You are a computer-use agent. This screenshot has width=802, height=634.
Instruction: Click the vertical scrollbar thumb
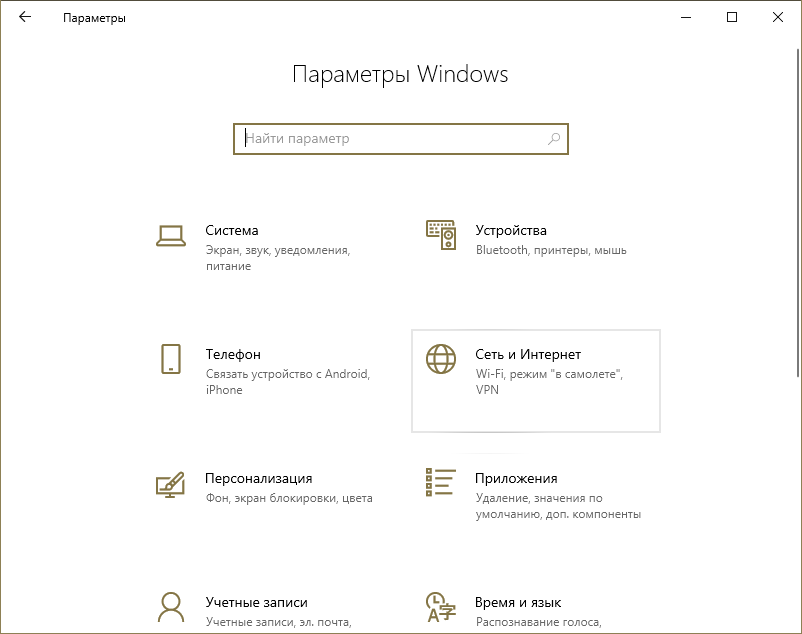point(798,213)
